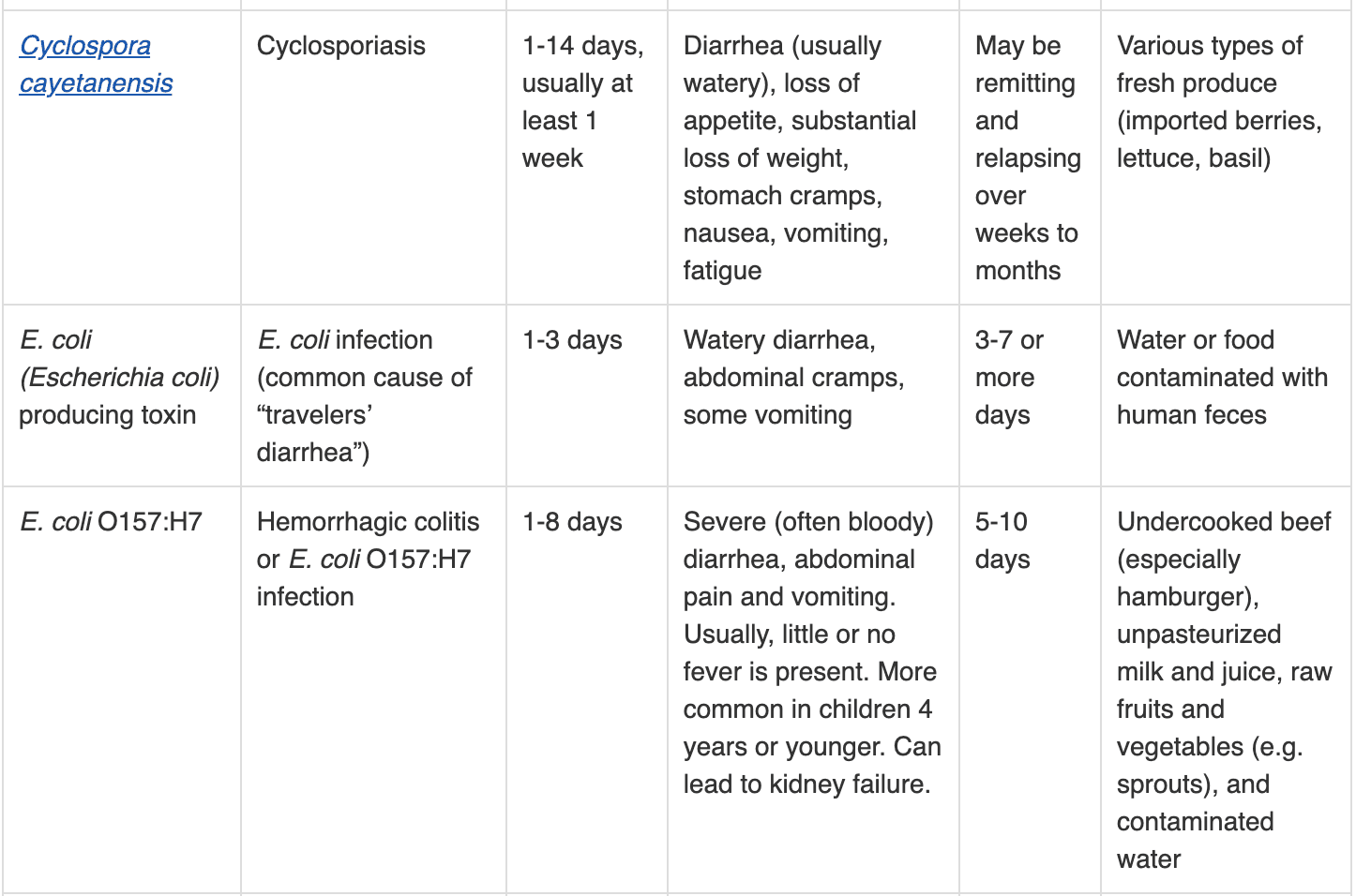Select the 'Undercooked beef (especially hamburger)' sources cell
The width and height of the screenshot is (1356, 896).
tap(1225, 690)
